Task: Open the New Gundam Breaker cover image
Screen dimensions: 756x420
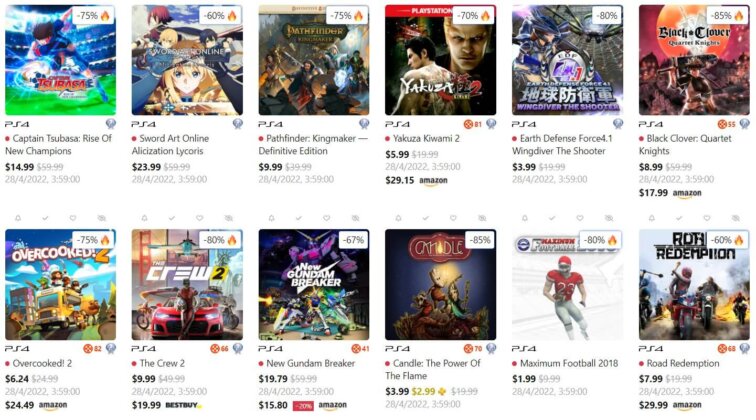Action: pos(314,285)
